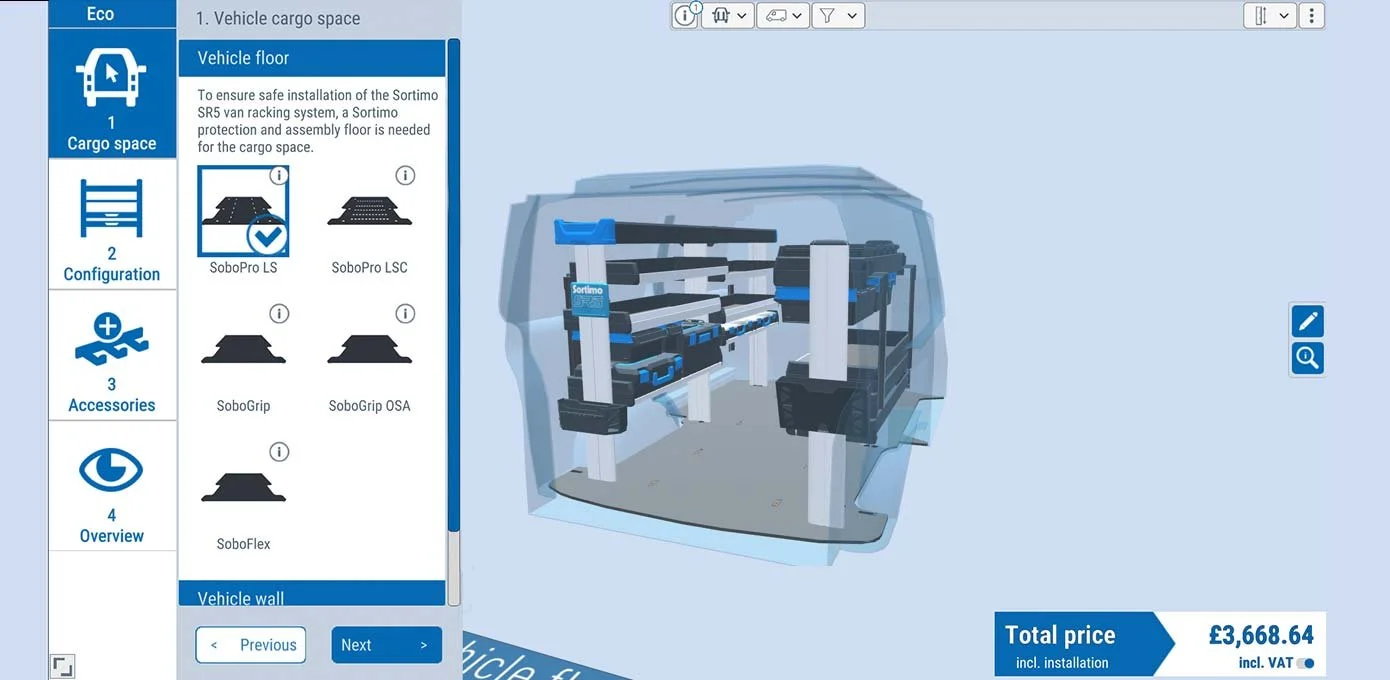
Task: Choose the SoboFlex floor option
Action: pos(244,498)
